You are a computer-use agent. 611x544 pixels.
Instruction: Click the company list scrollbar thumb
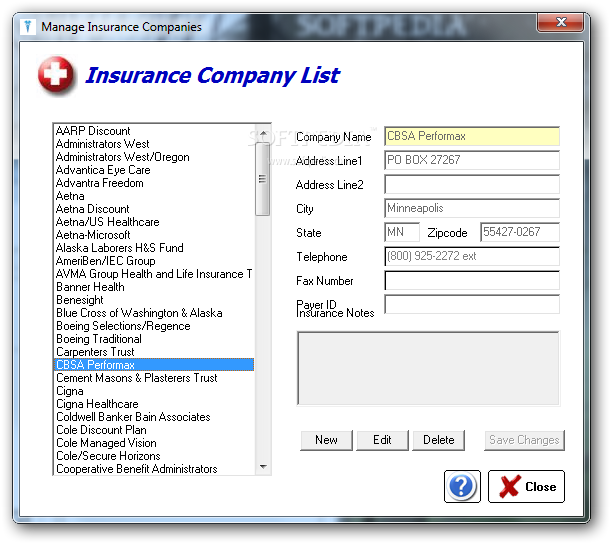[263, 179]
